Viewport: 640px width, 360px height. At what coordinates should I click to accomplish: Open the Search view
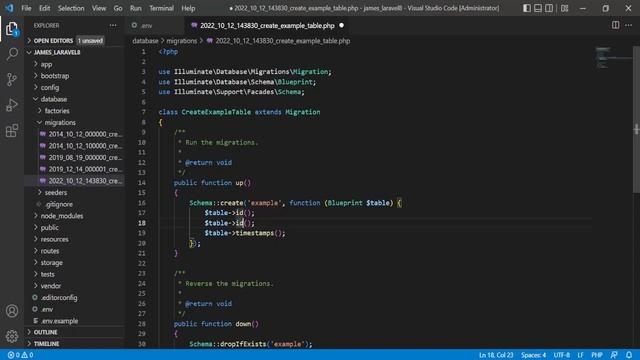click(x=12, y=54)
